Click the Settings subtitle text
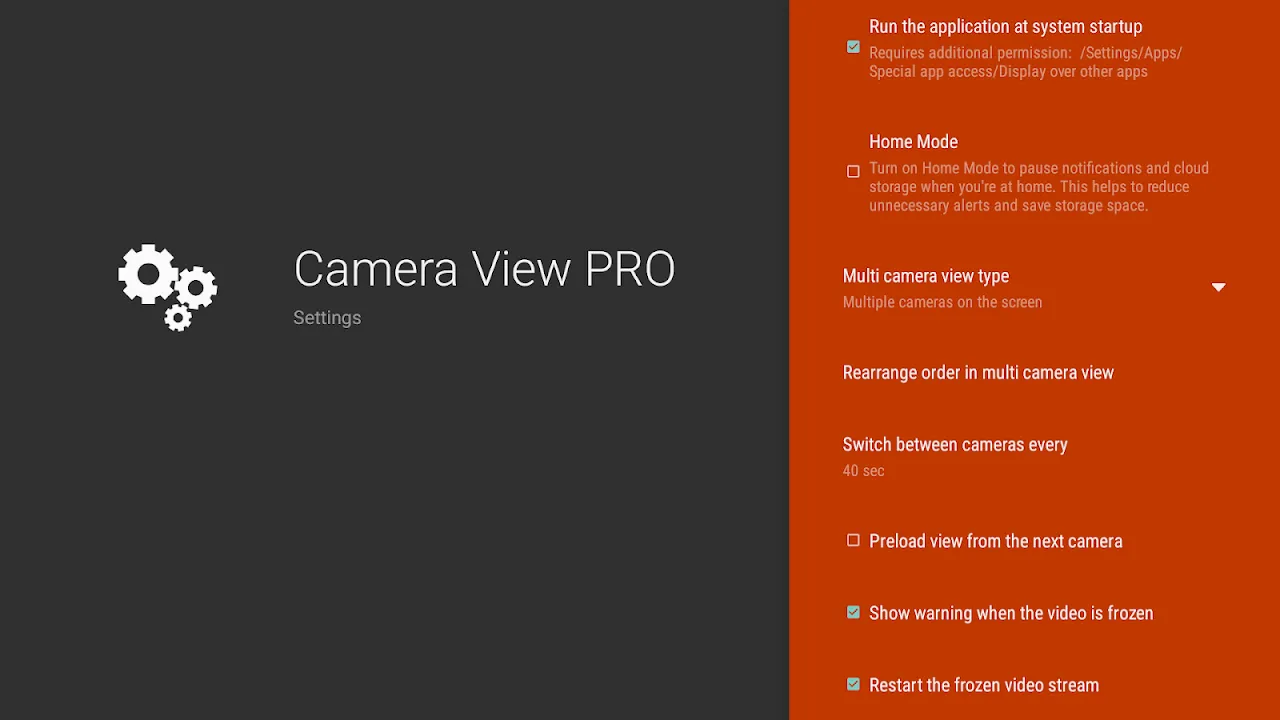The image size is (1280, 720). point(327,318)
